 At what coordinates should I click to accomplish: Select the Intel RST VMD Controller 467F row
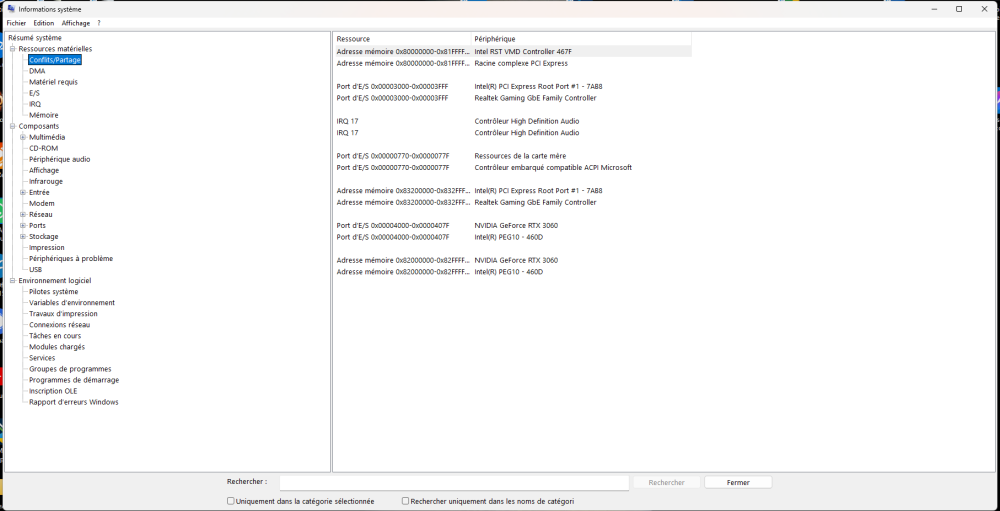[513, 52]
